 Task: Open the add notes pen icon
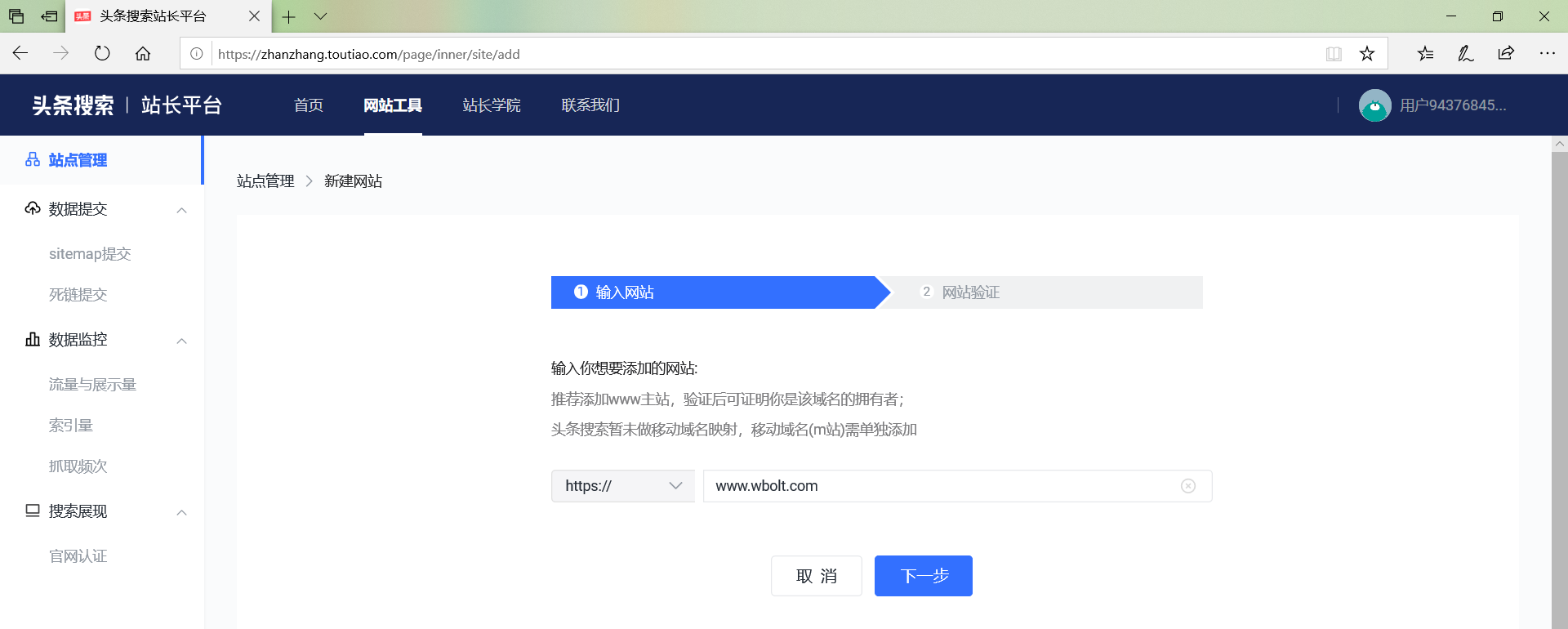click(x=1465, y=54)
